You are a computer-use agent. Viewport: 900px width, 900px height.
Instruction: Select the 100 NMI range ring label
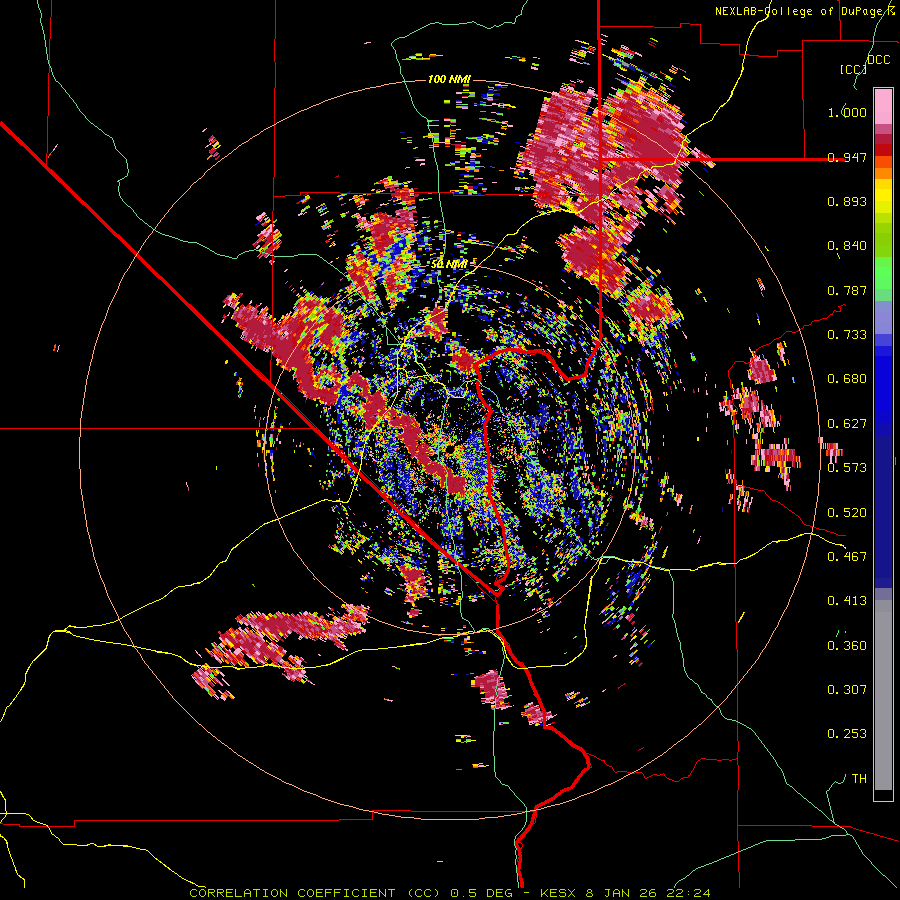[x=449, y=79]
